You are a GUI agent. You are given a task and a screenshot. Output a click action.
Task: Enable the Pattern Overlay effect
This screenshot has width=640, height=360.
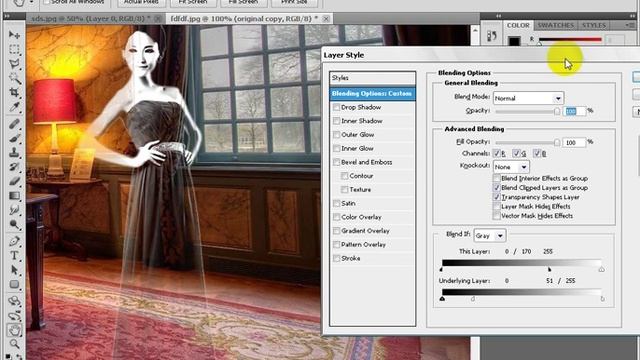(x=336, y=244)
